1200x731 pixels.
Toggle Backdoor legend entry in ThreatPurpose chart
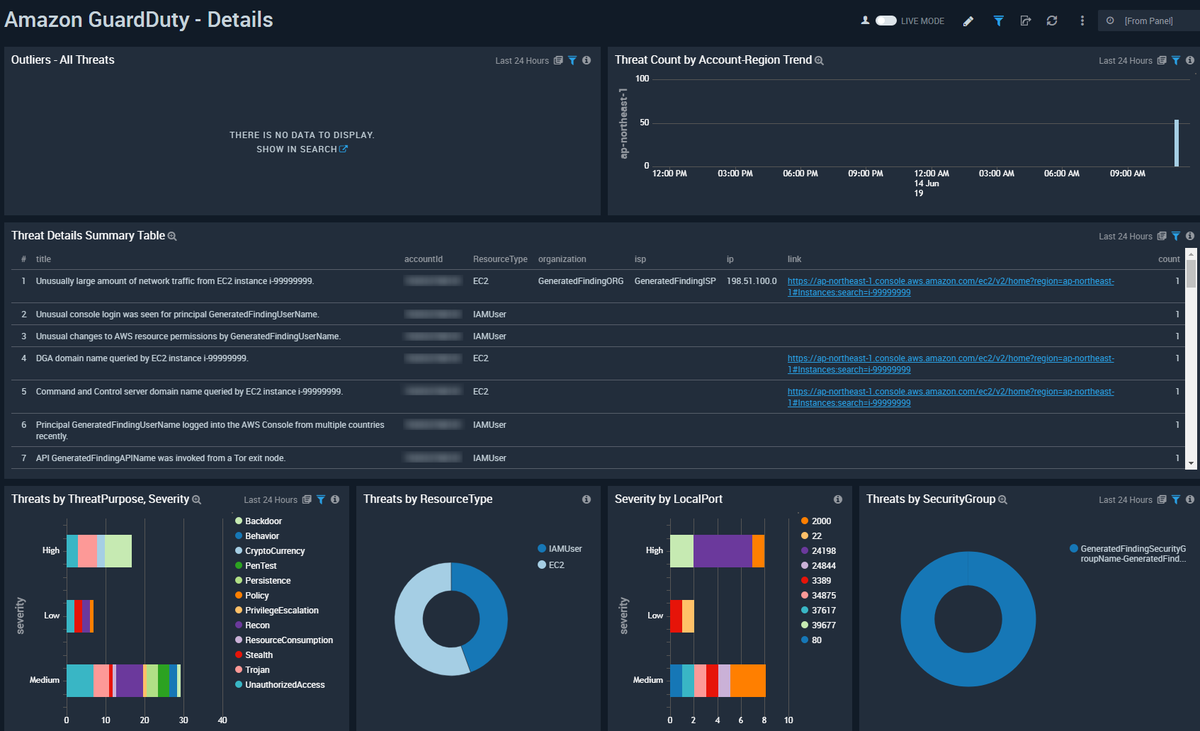[262, 521]
